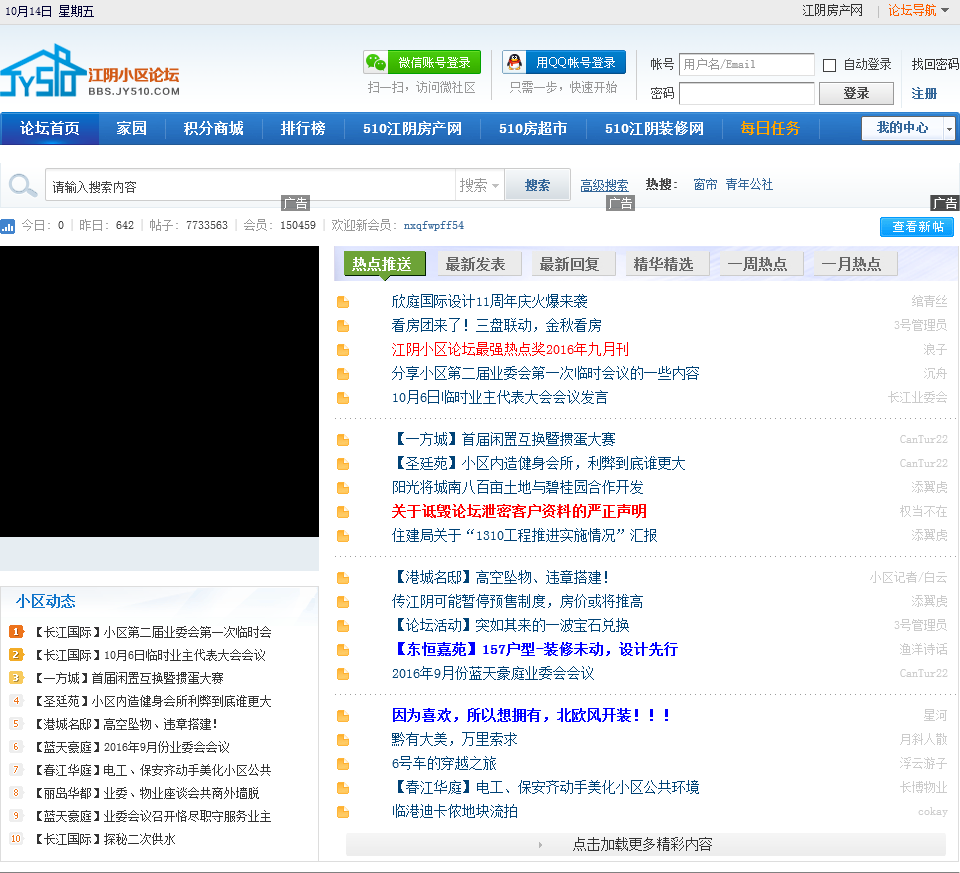
Task: Click hot search term 青年公社
Action: point(749,184)
